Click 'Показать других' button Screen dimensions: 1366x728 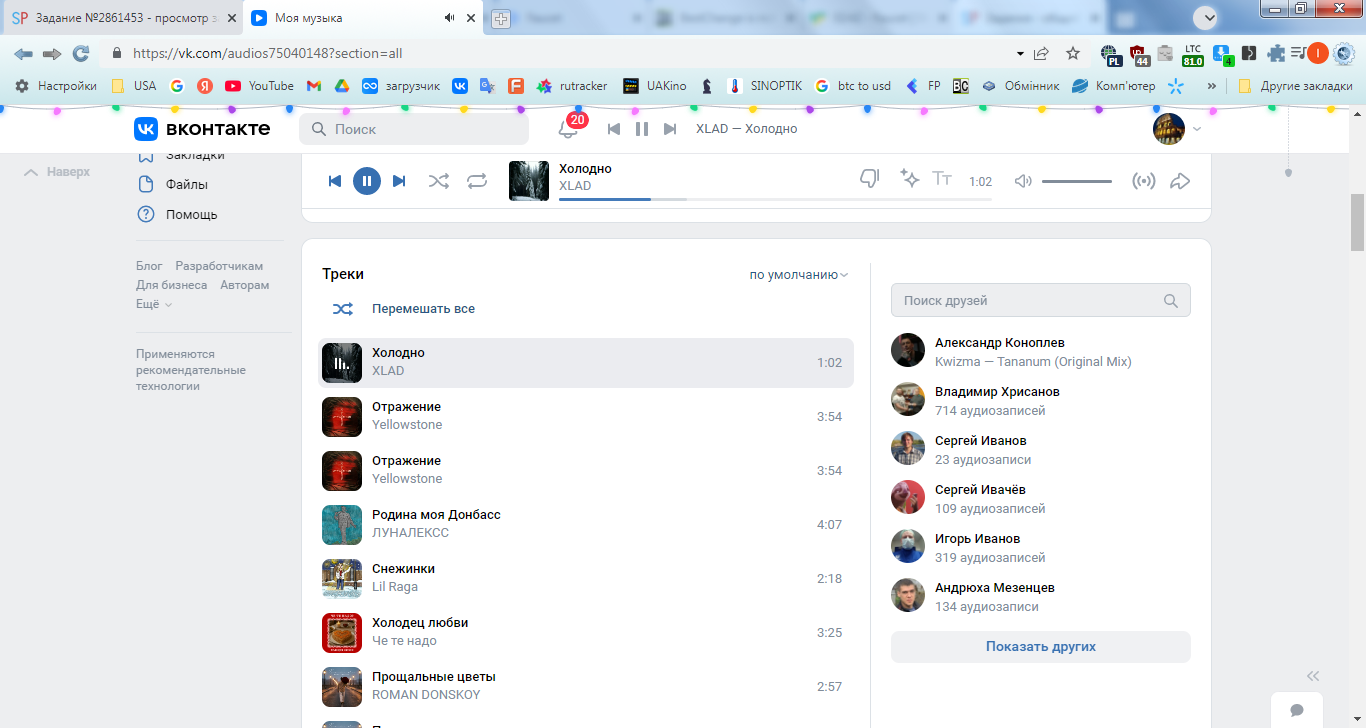pyautogui.click(x=1041, y=647)
